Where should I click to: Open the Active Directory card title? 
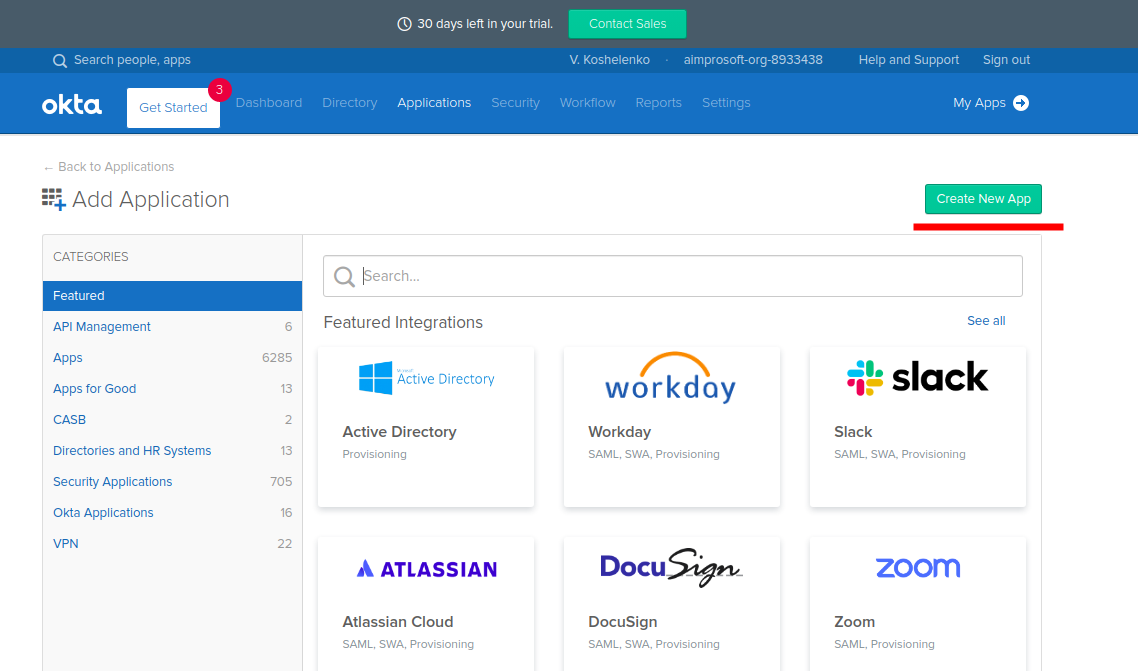(399, 432)
